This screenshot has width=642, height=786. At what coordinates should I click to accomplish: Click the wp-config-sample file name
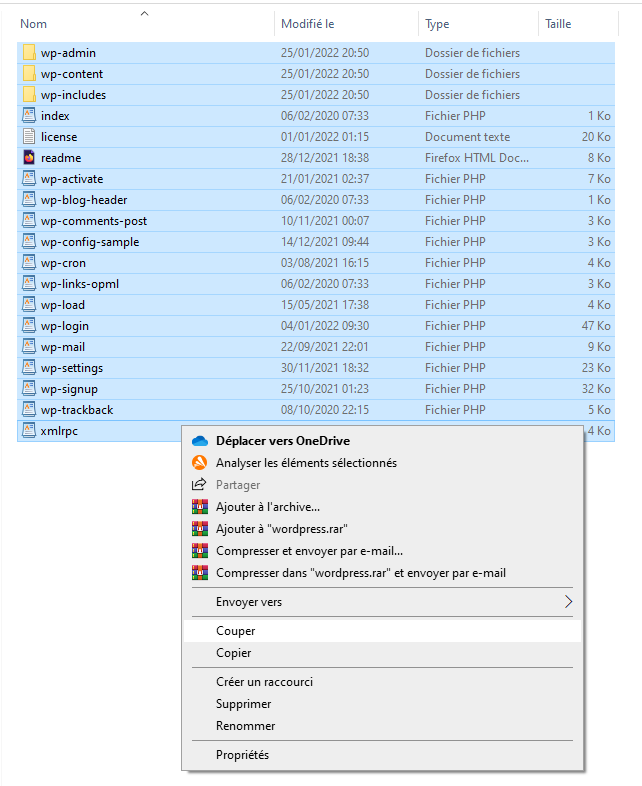point(90,242)
